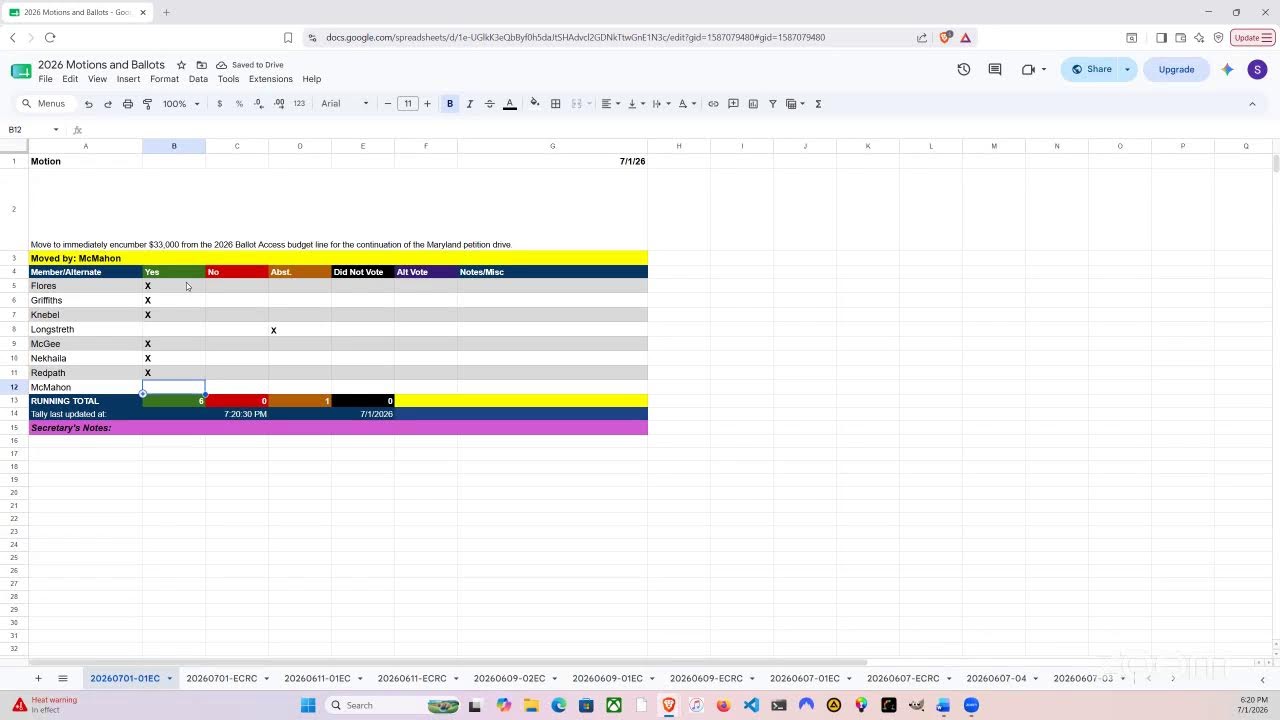The width and height of the screenshot is (1280, 720).
Task: Open horizontal align dropdown
Action: 610,104
